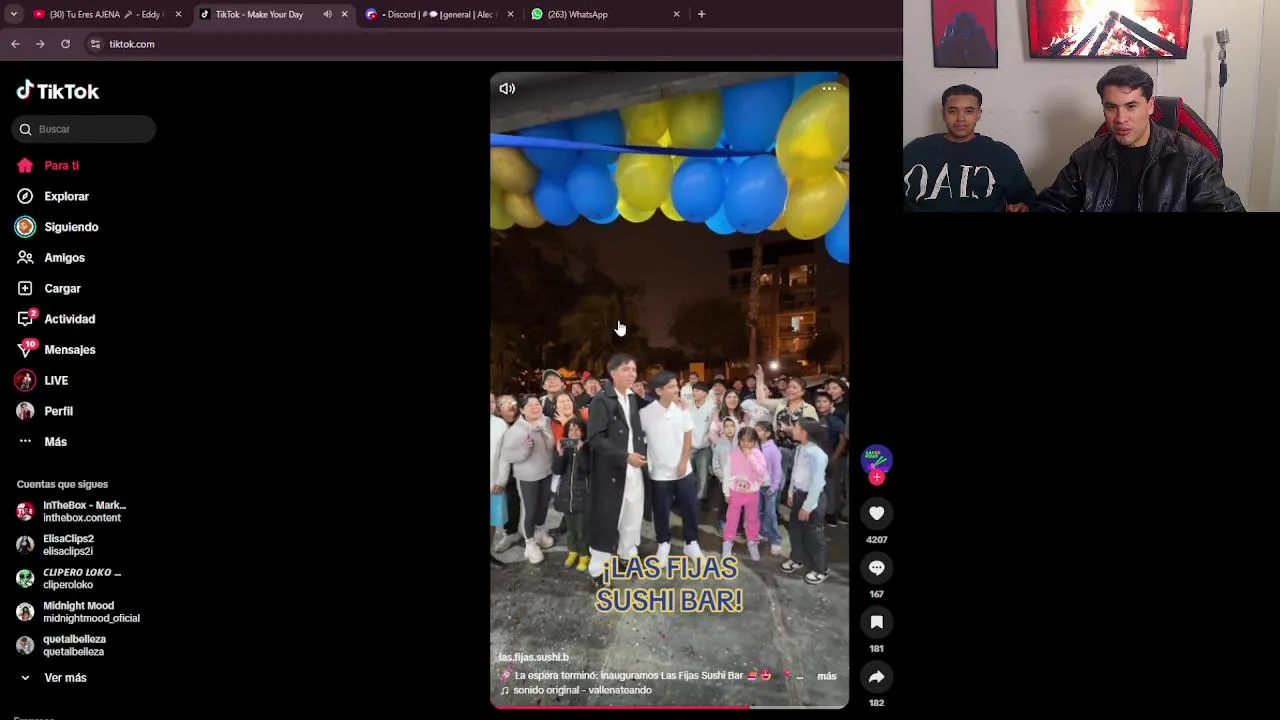Click the Cargar plus icon
The image size is (1280, 720).
pyautogui.click(x=25, y=289)
